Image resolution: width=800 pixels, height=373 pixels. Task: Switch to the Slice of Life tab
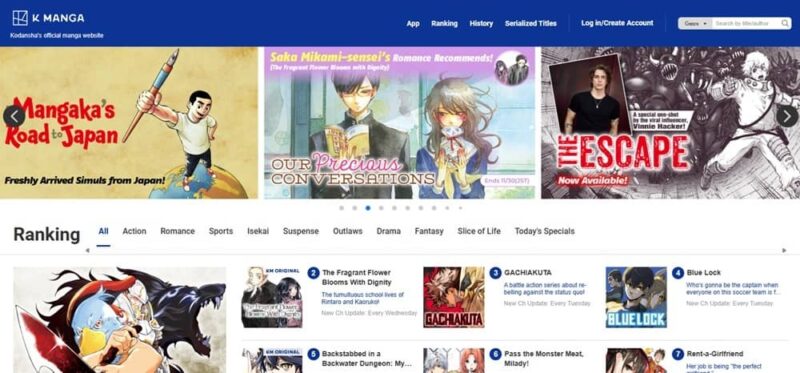[x=479, y=231]
